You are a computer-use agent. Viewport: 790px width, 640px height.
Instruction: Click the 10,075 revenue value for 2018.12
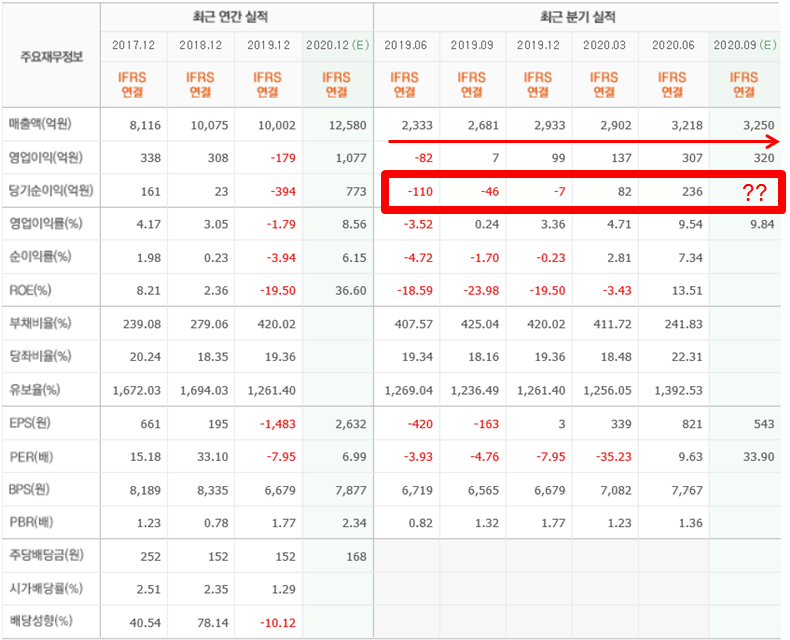pyautogui.click(x=209, y=125)
